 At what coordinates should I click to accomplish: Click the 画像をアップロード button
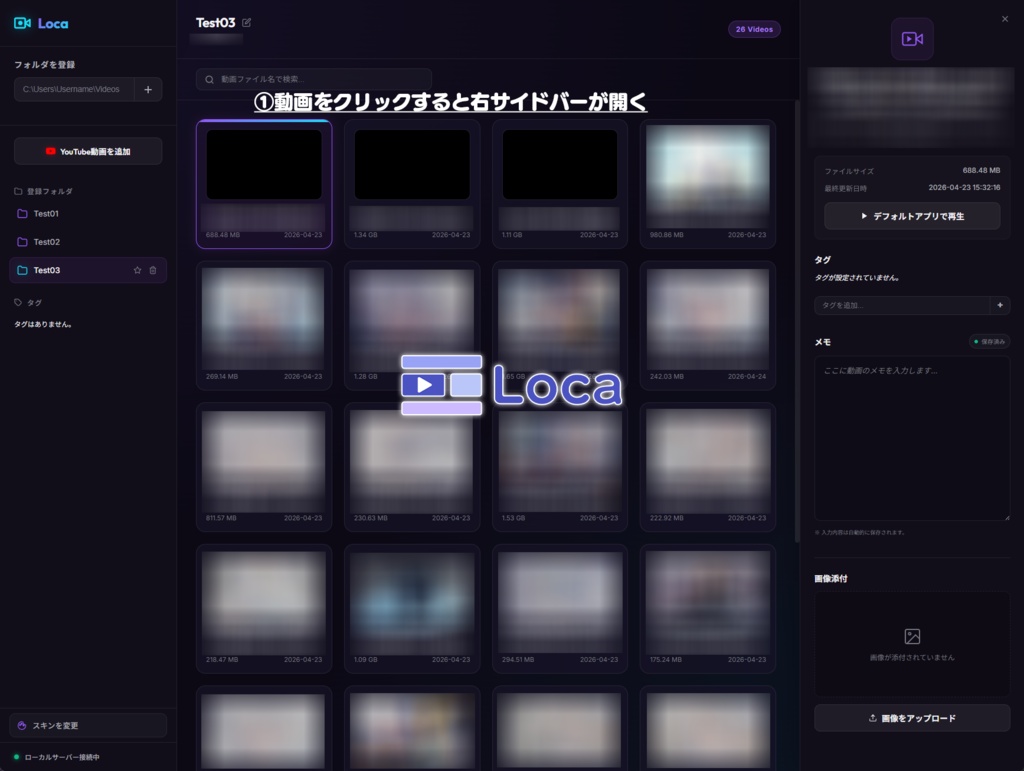pyautogui.click(x=912, y=718)
